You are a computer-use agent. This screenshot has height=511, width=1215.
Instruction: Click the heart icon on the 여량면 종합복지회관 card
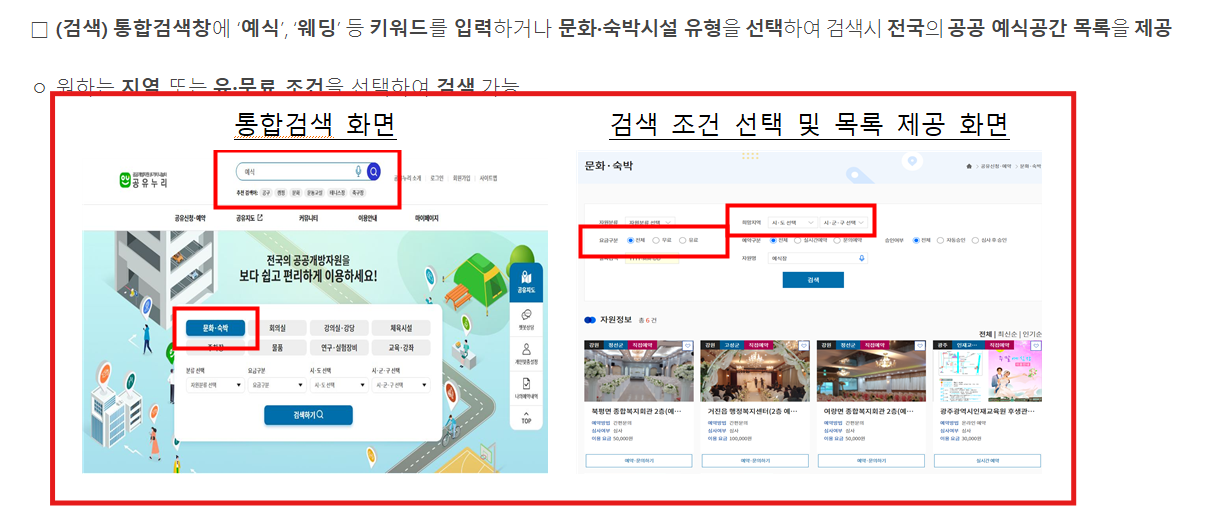[920, 346]
